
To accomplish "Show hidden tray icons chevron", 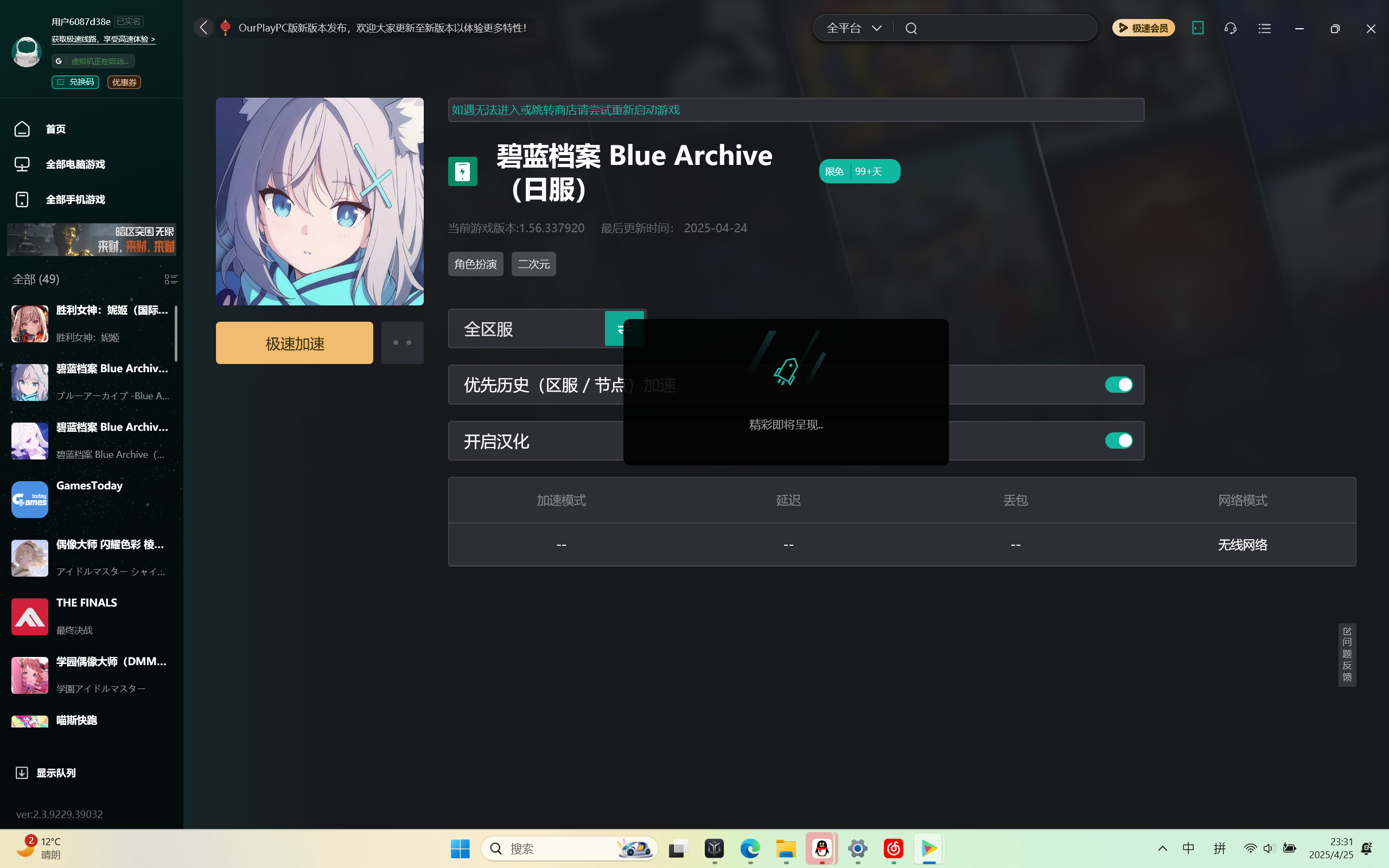I will click(x=1162, y=848).
